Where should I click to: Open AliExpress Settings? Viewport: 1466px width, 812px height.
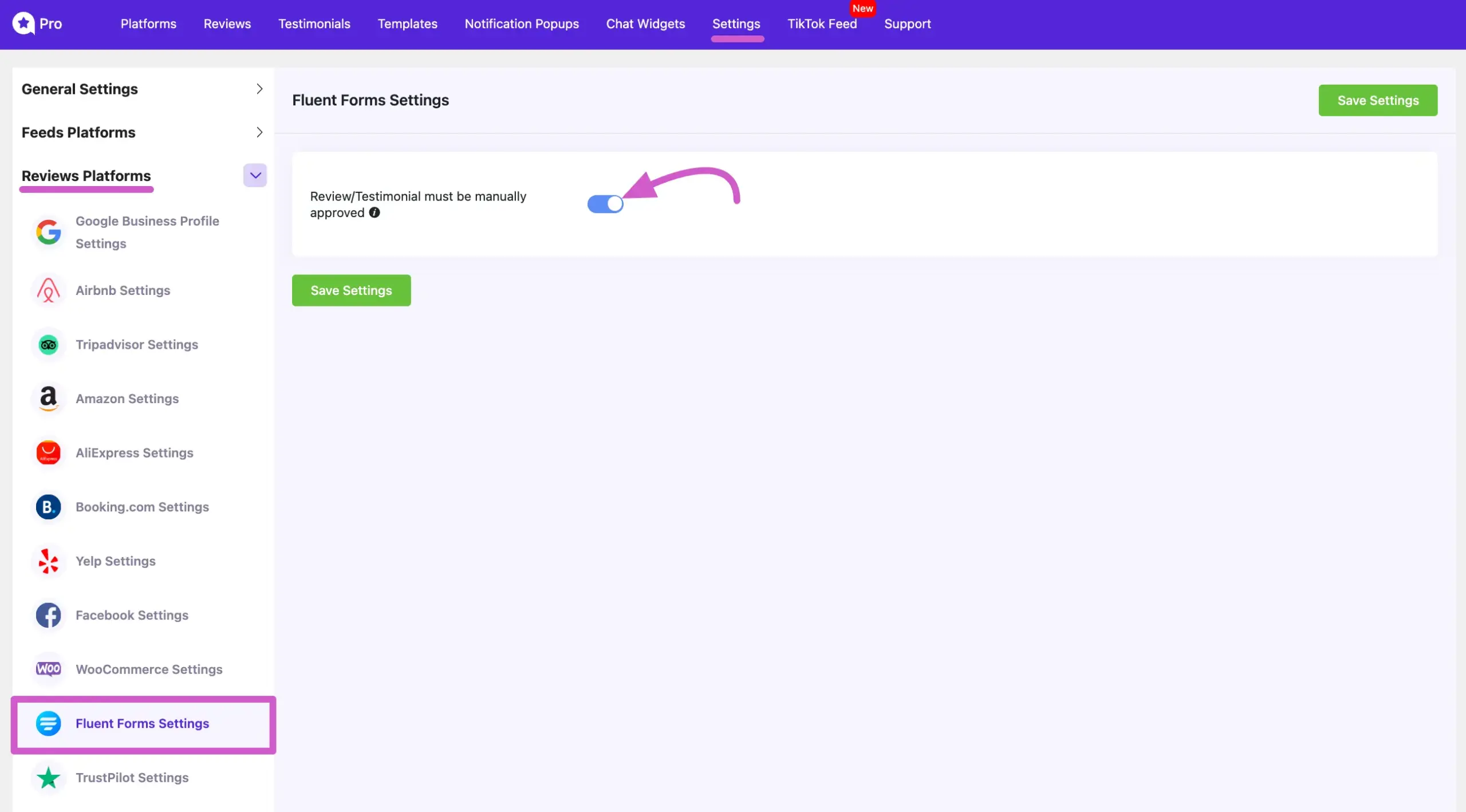134,452
